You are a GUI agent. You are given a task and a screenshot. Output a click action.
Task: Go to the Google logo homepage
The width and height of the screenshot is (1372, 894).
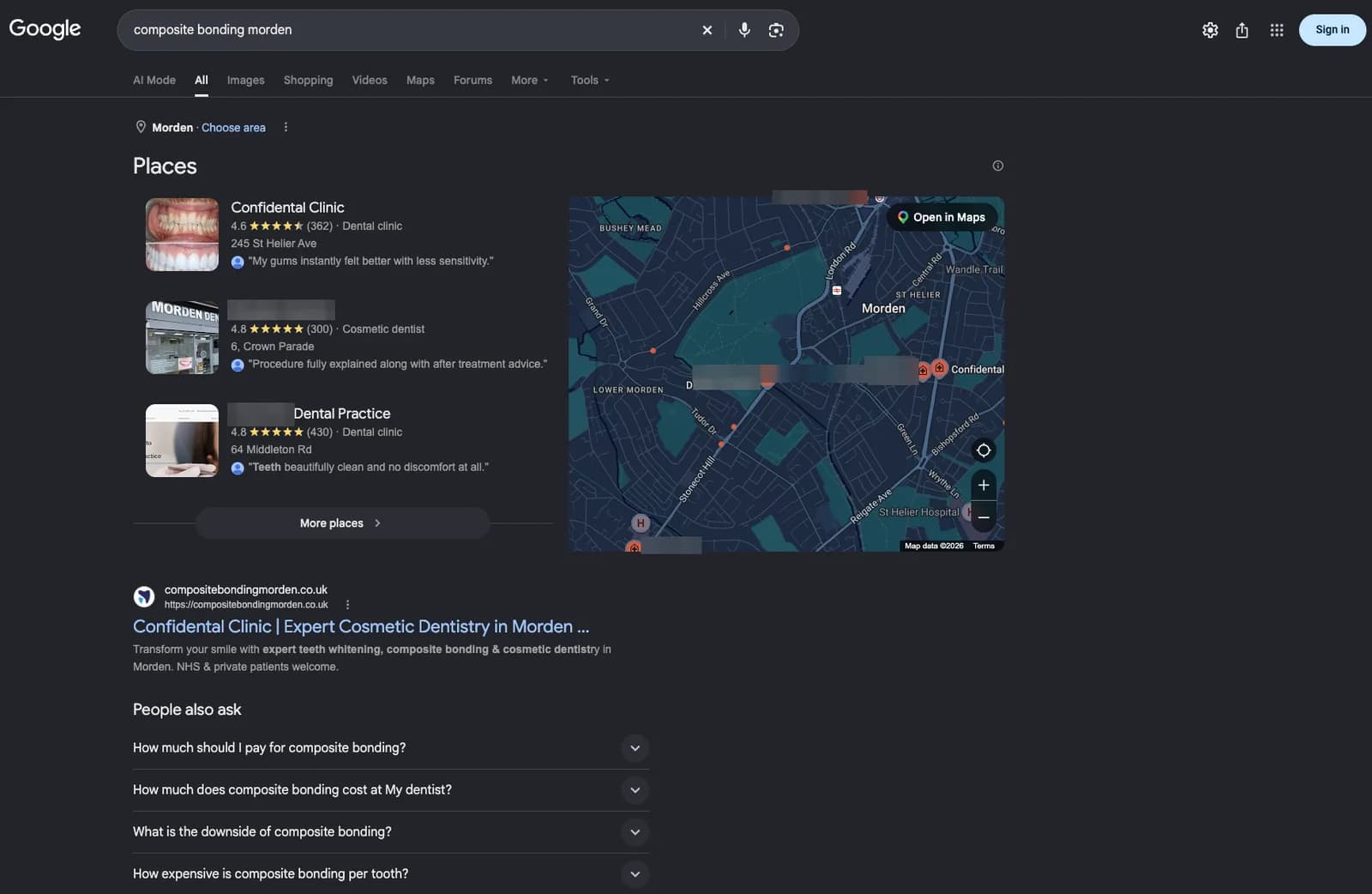point(45,28)
